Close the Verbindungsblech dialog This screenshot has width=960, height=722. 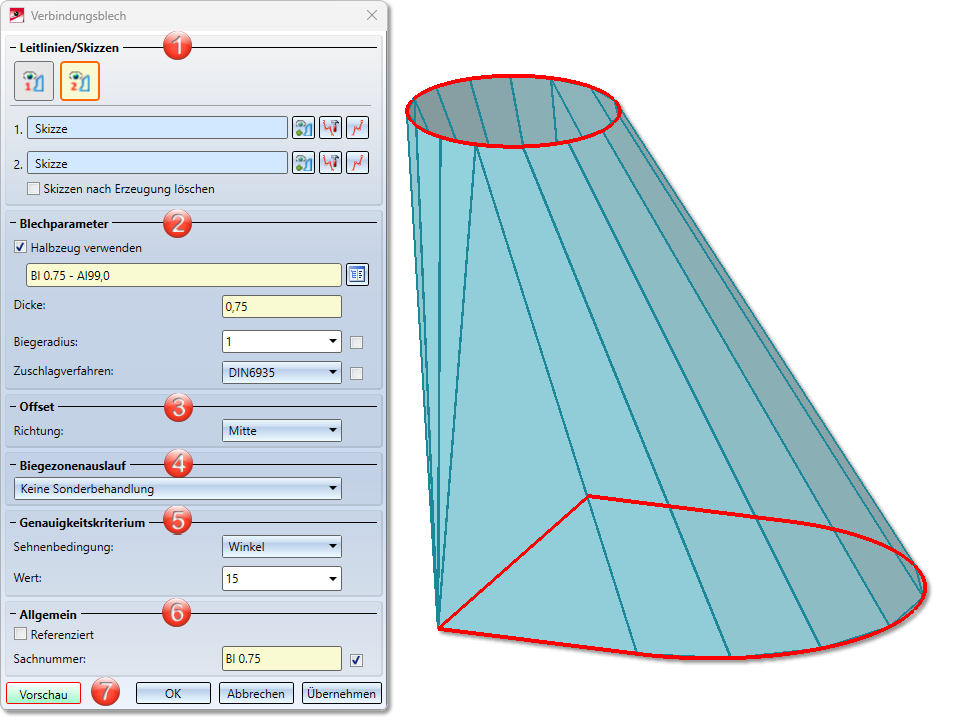(372, 15)
